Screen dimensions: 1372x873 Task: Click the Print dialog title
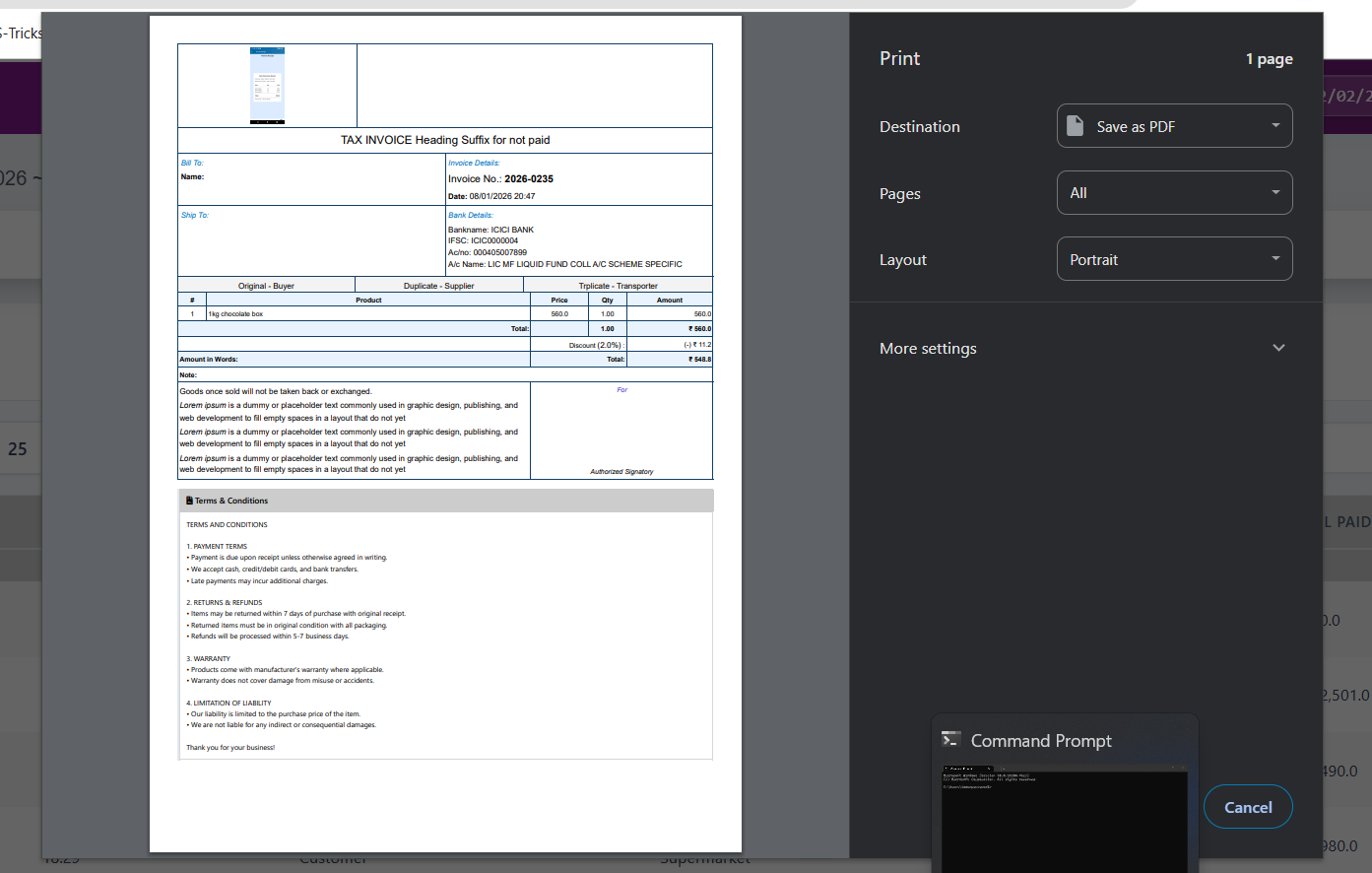point(899,58)
